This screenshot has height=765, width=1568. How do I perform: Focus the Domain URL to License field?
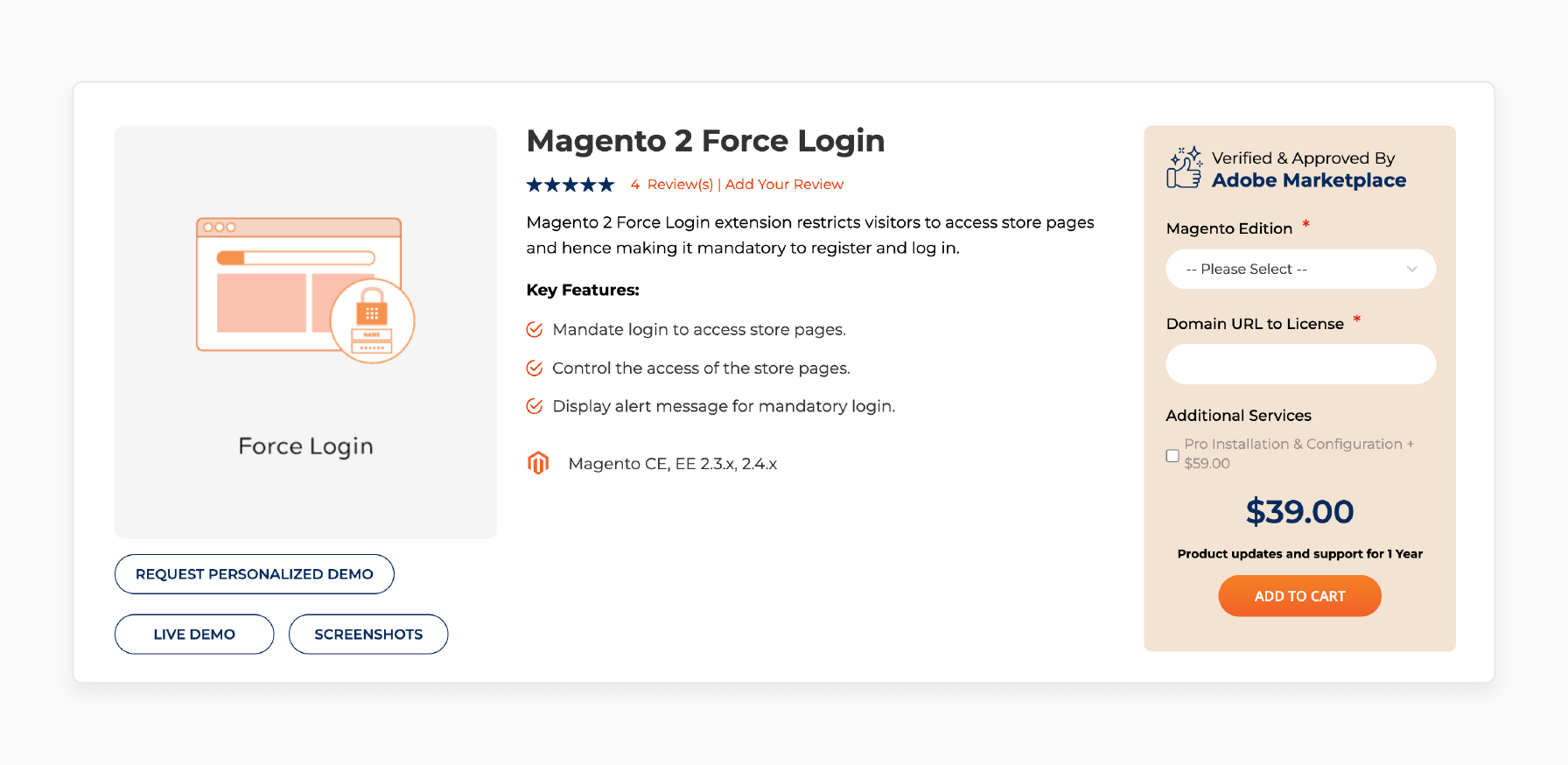[1300, 364]
